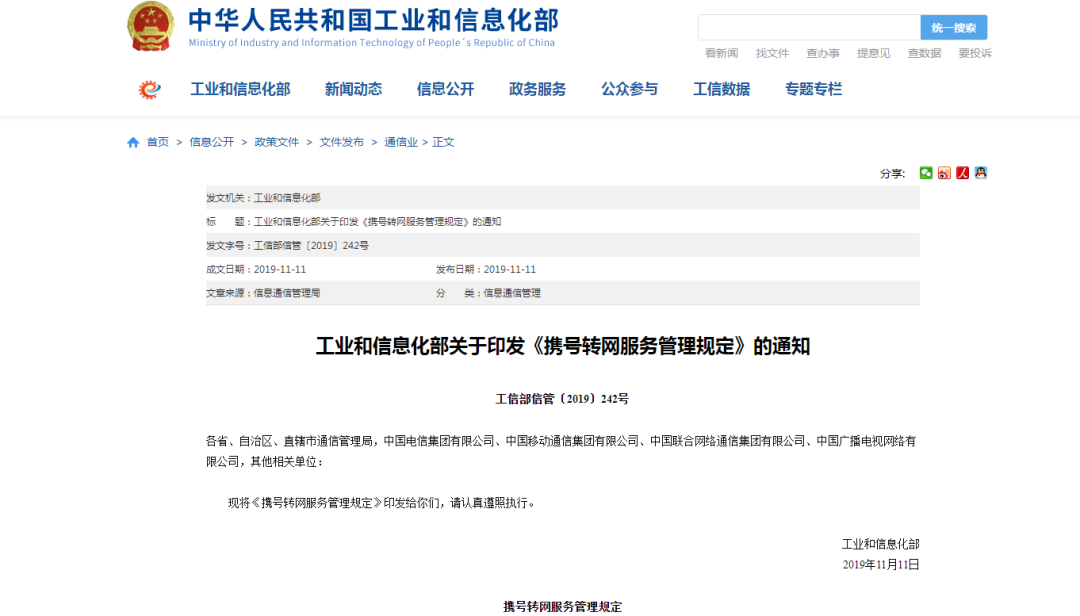Click the home icon in the breadcrumb
1080x616 pixels.
[x=131, y=142]
